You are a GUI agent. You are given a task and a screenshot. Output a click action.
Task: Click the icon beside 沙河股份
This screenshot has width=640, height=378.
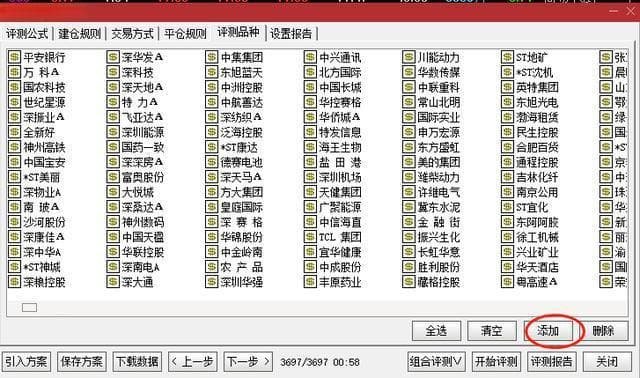click(x=14, y=222)
